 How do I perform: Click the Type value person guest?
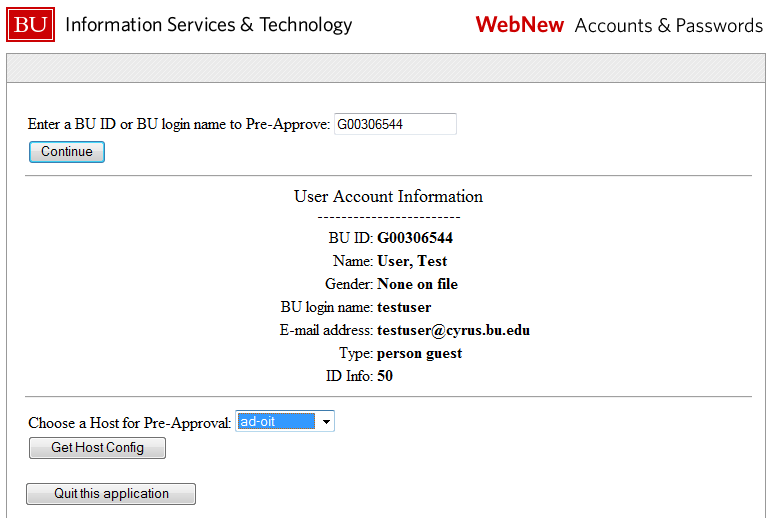tap(419, 353)
